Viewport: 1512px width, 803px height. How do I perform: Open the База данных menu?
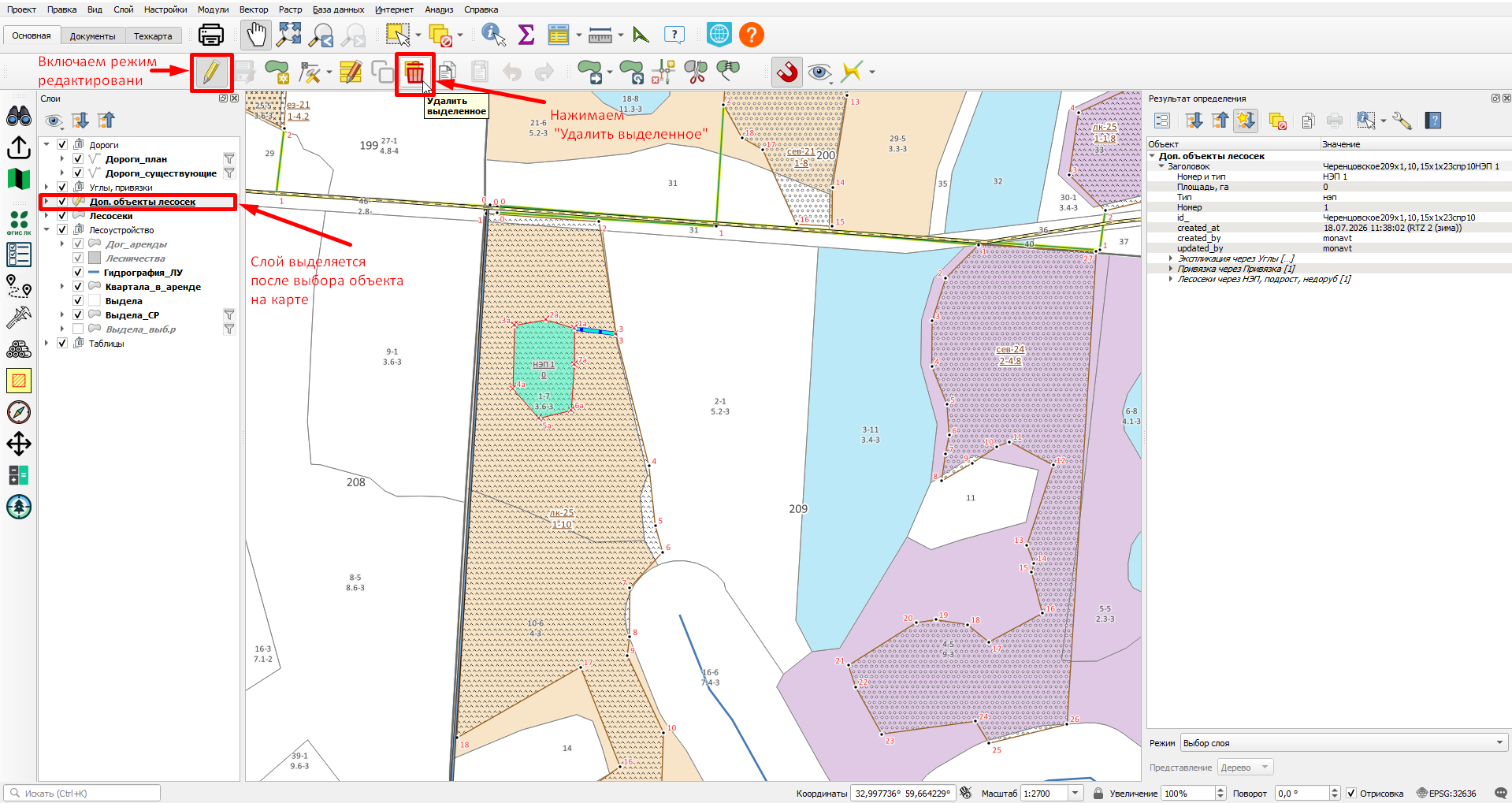coord(338,9)
